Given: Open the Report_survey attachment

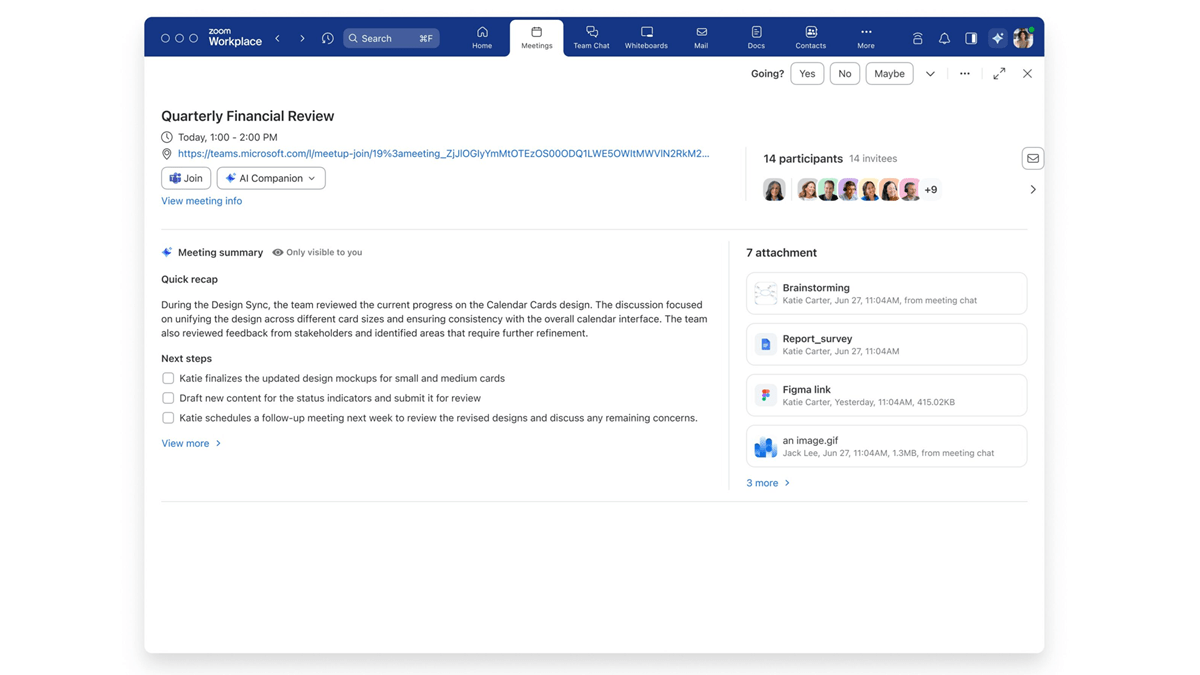Looking at the screenshot, I should tap(886, 344).
